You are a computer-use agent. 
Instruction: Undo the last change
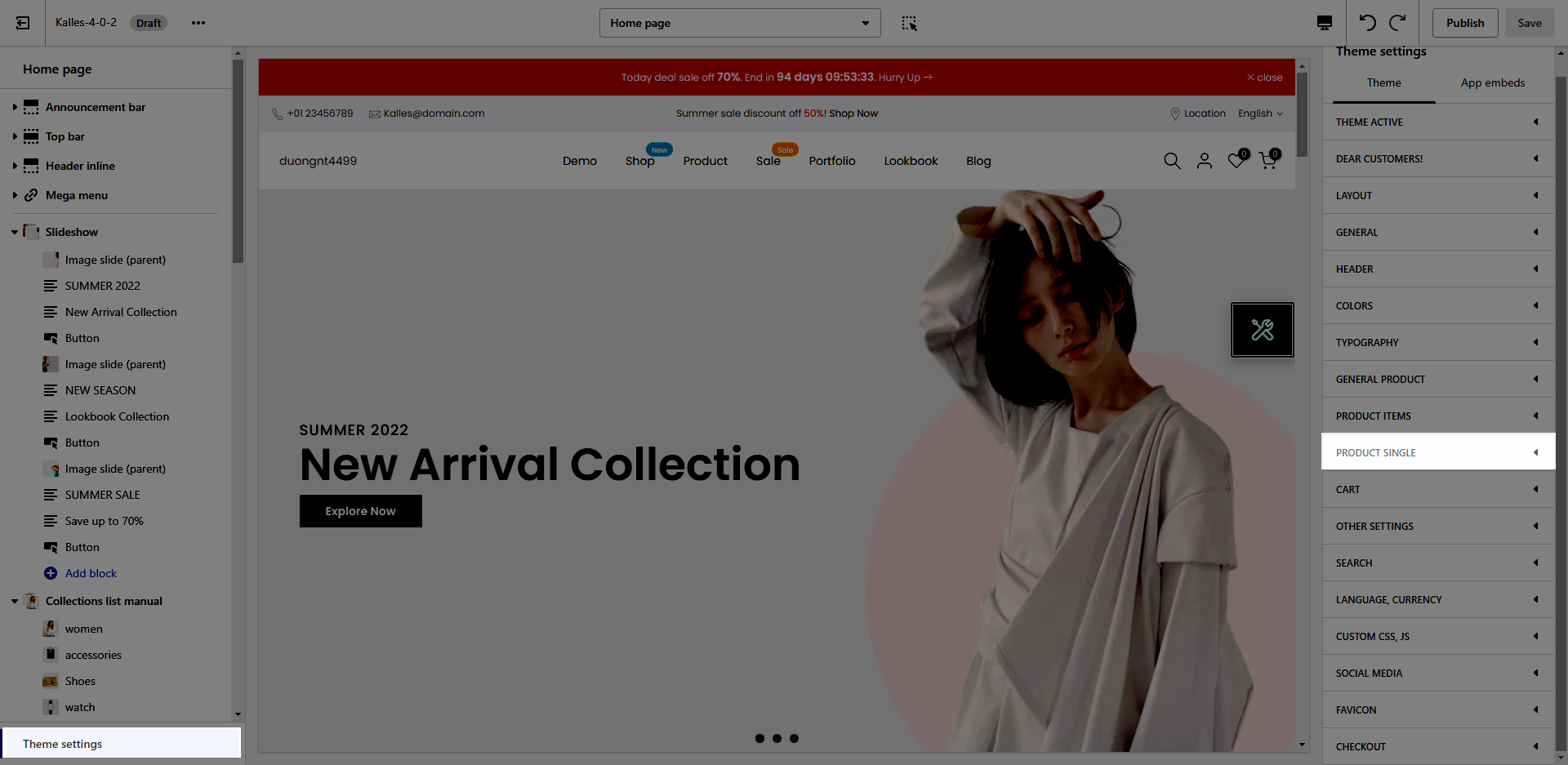(1367, 23)
